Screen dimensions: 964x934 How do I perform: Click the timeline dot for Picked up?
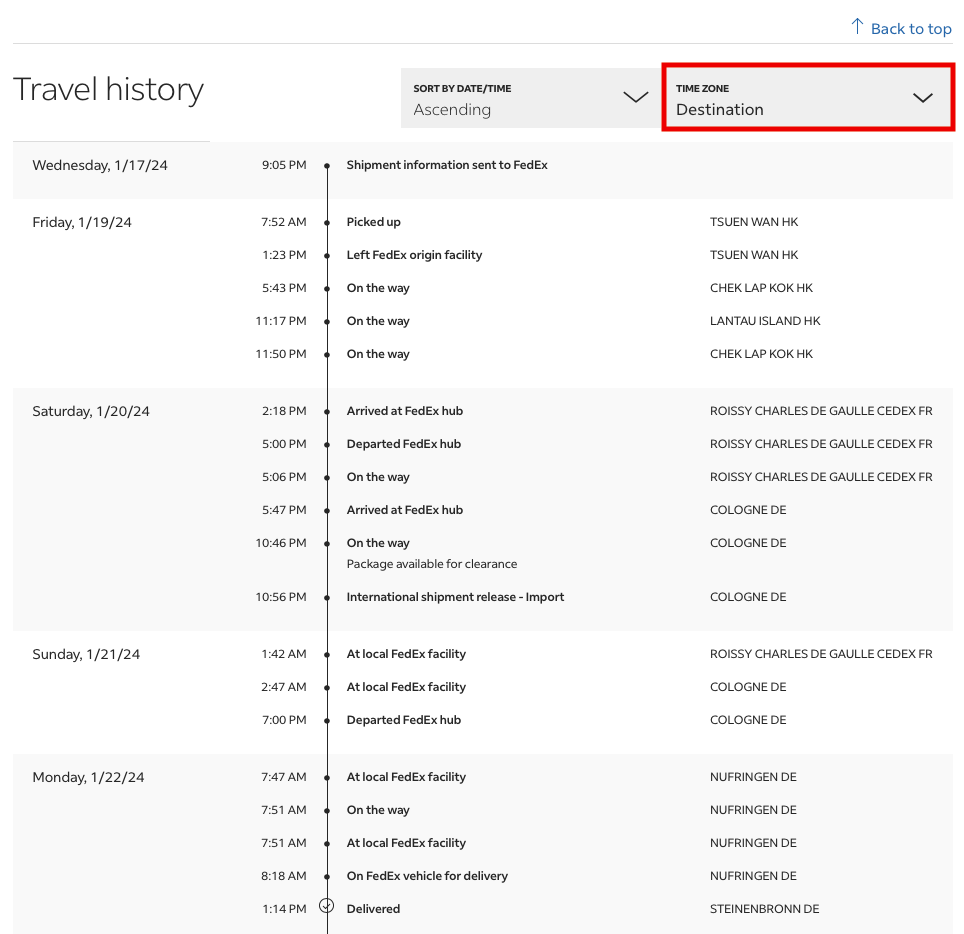click(x=327, y=223)
